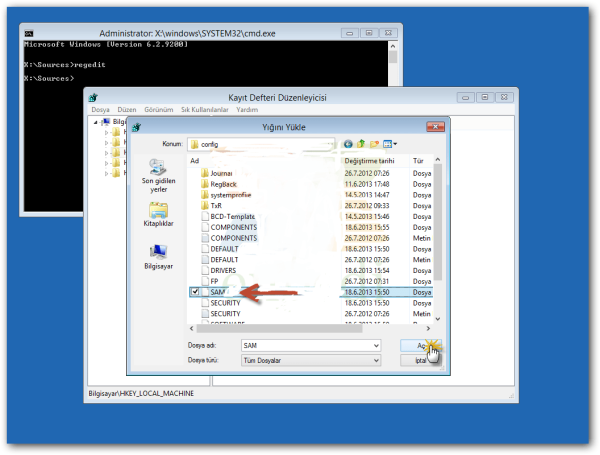Open Düzen menu in registry editor

pos(127,110)
